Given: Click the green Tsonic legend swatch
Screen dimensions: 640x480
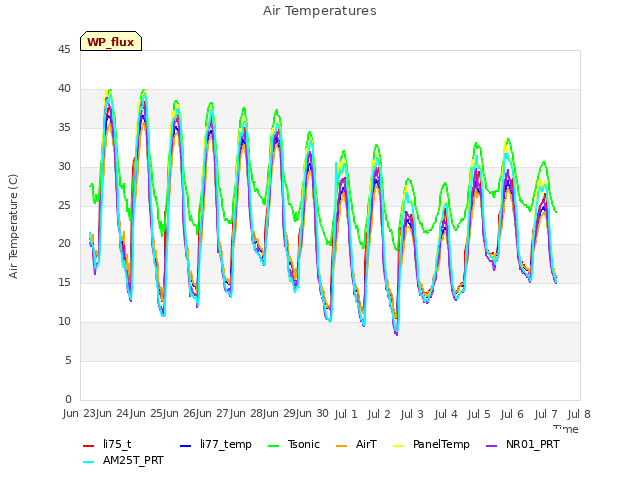Looking at the screenshot, I should pos(273,446).
